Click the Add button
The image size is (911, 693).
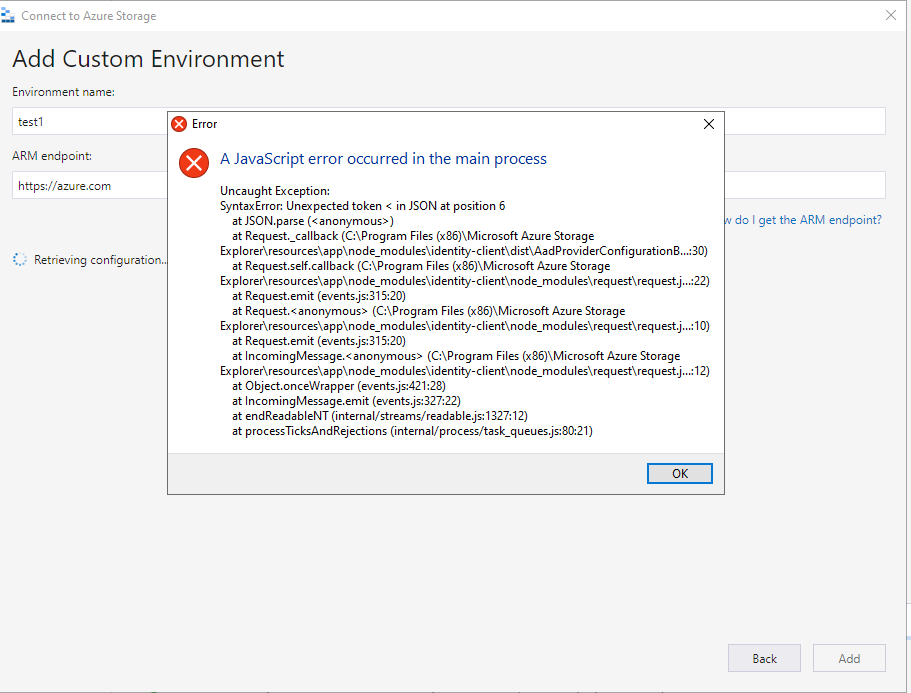tap(849, 658)
